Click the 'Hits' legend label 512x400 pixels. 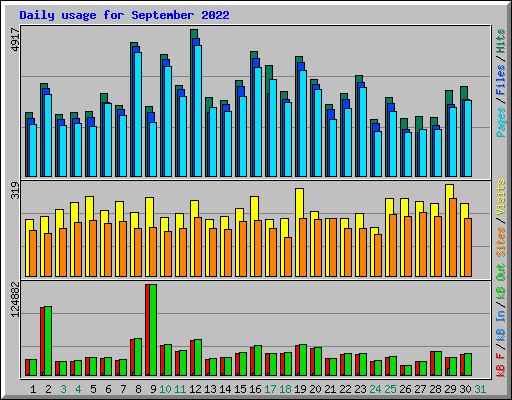pyautogui.click(x=501, y=41)
